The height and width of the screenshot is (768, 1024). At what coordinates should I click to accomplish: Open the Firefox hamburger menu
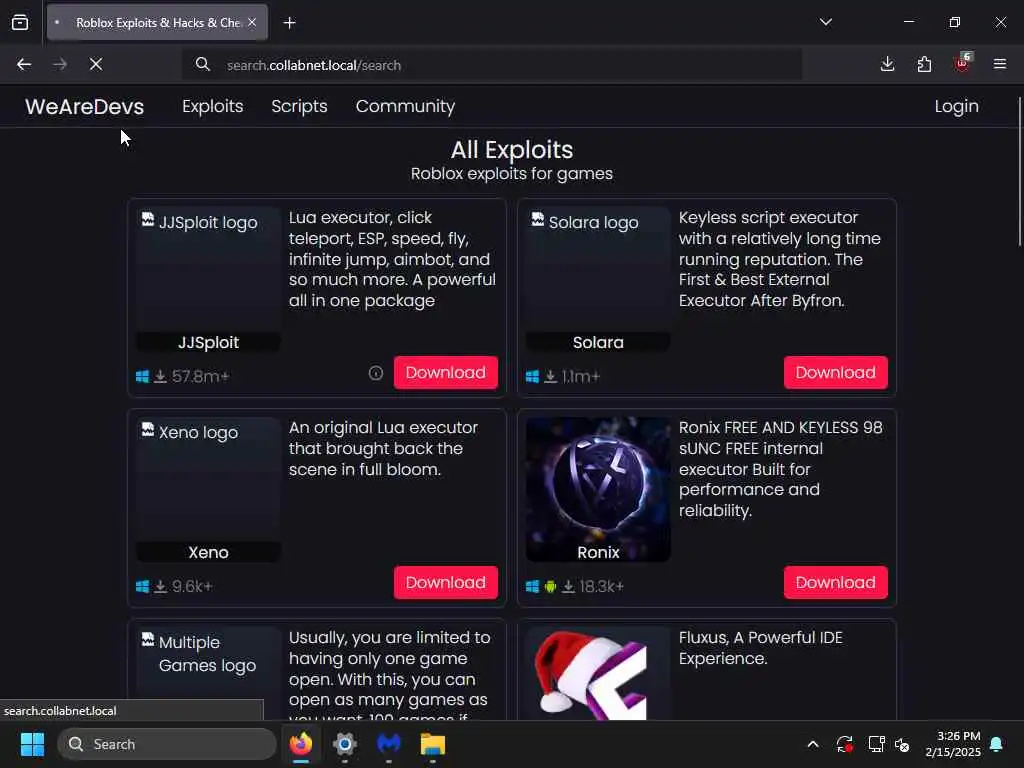(999, 64)
